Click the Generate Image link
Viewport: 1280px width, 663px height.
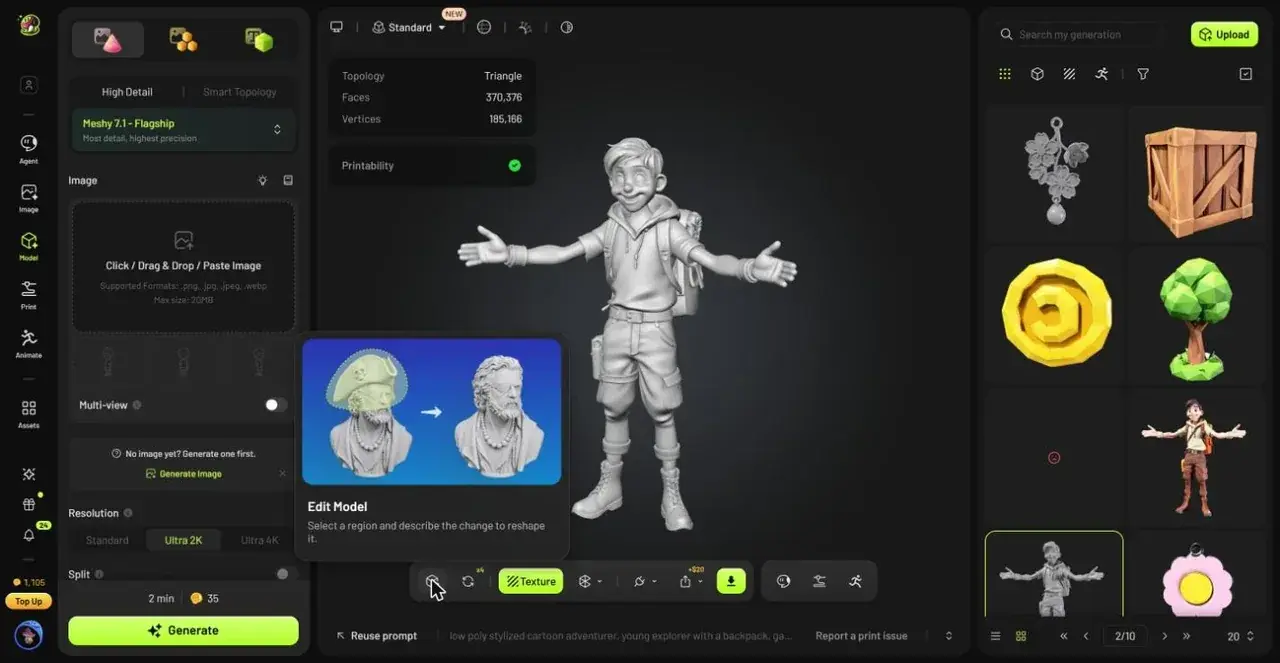pyautogui.click(x=183, y=474)
